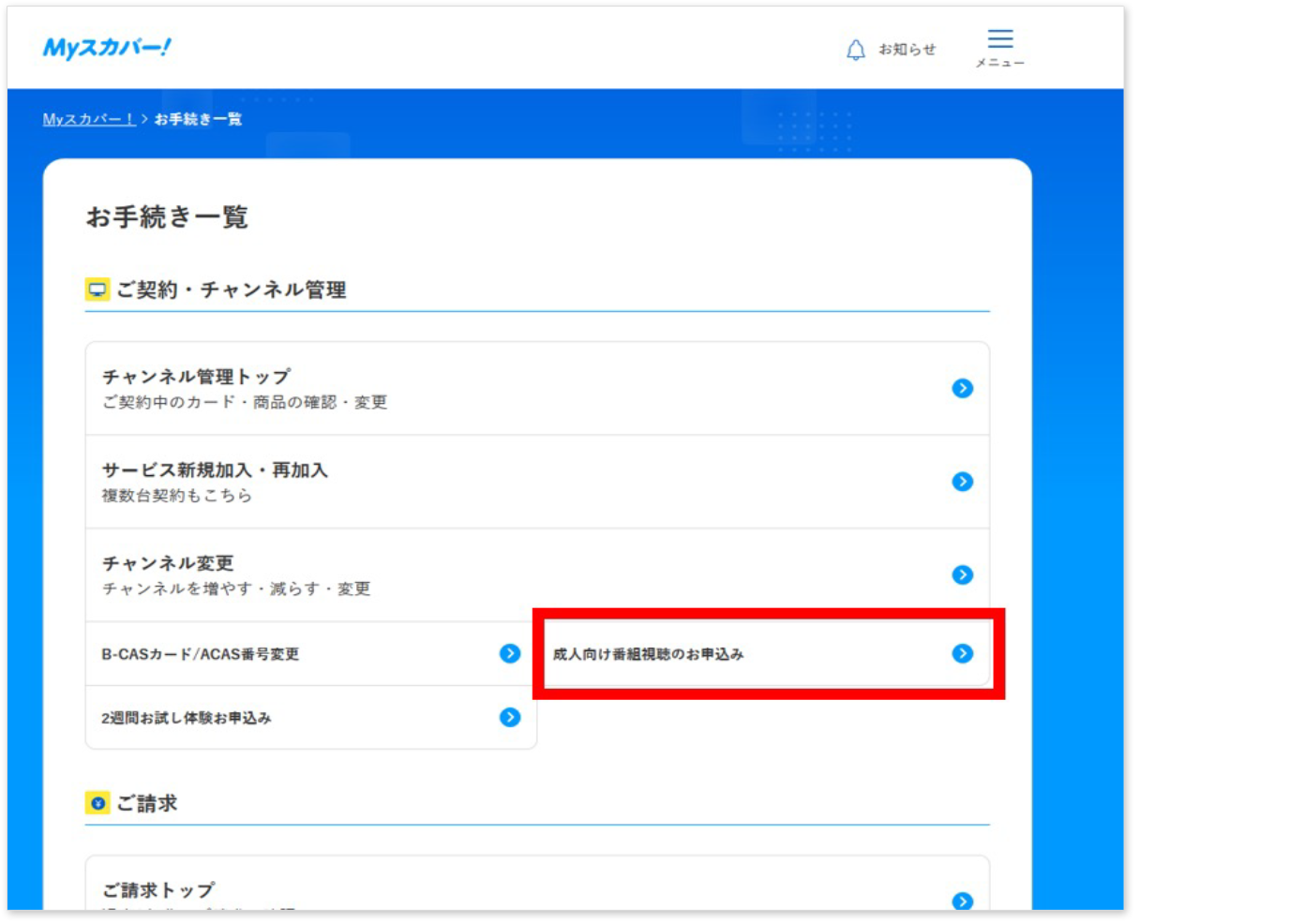Click the お手続き一覧 breadcrumb text
Viewport: 1290px width, 924px height.
pyautogui.click(x=198, y=119)
